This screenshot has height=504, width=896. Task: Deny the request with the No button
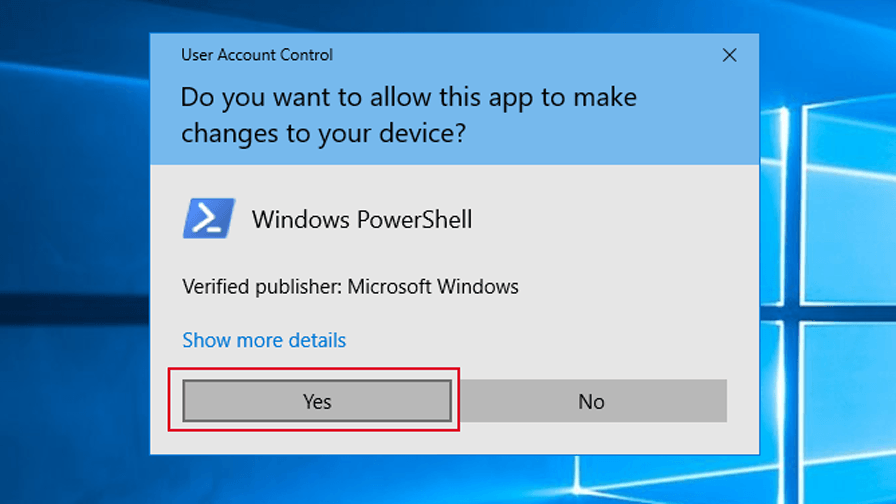tap(592, 401)
